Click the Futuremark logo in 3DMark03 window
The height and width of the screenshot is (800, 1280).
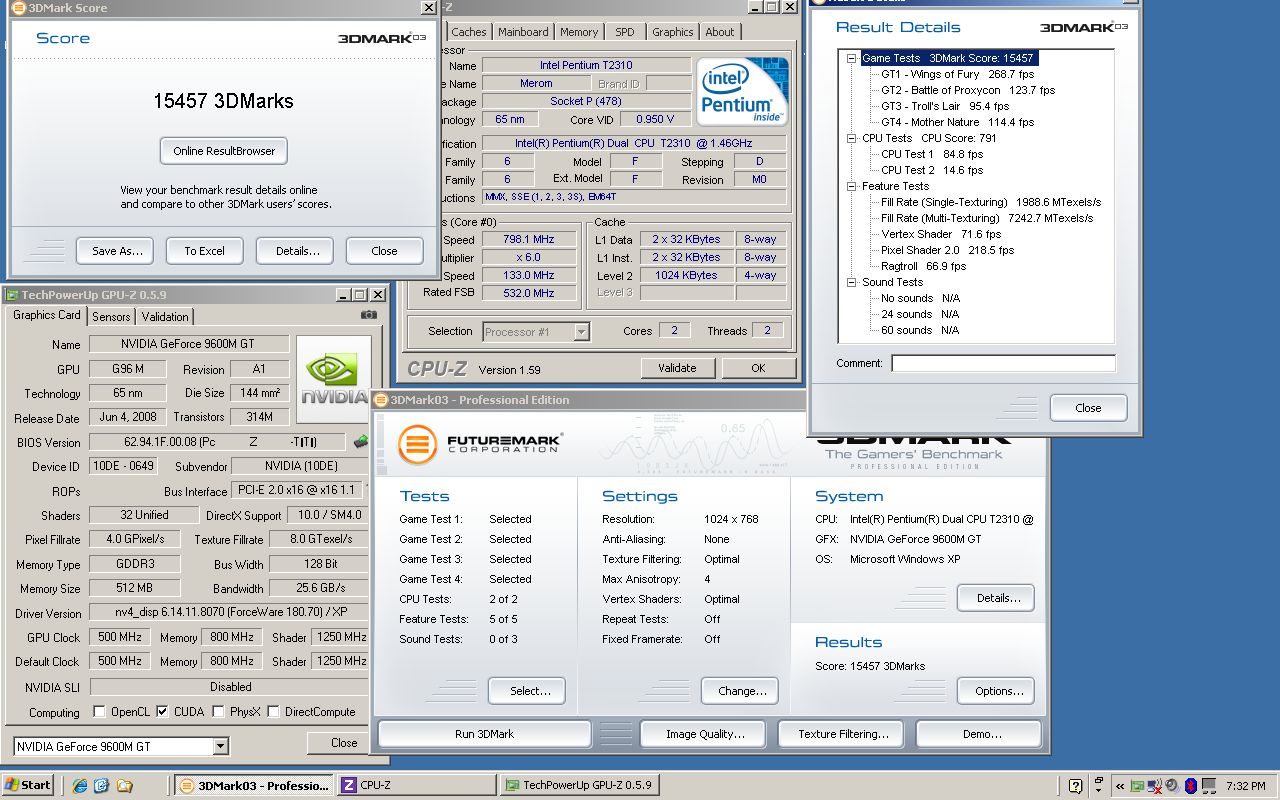(x=480, y=444)
